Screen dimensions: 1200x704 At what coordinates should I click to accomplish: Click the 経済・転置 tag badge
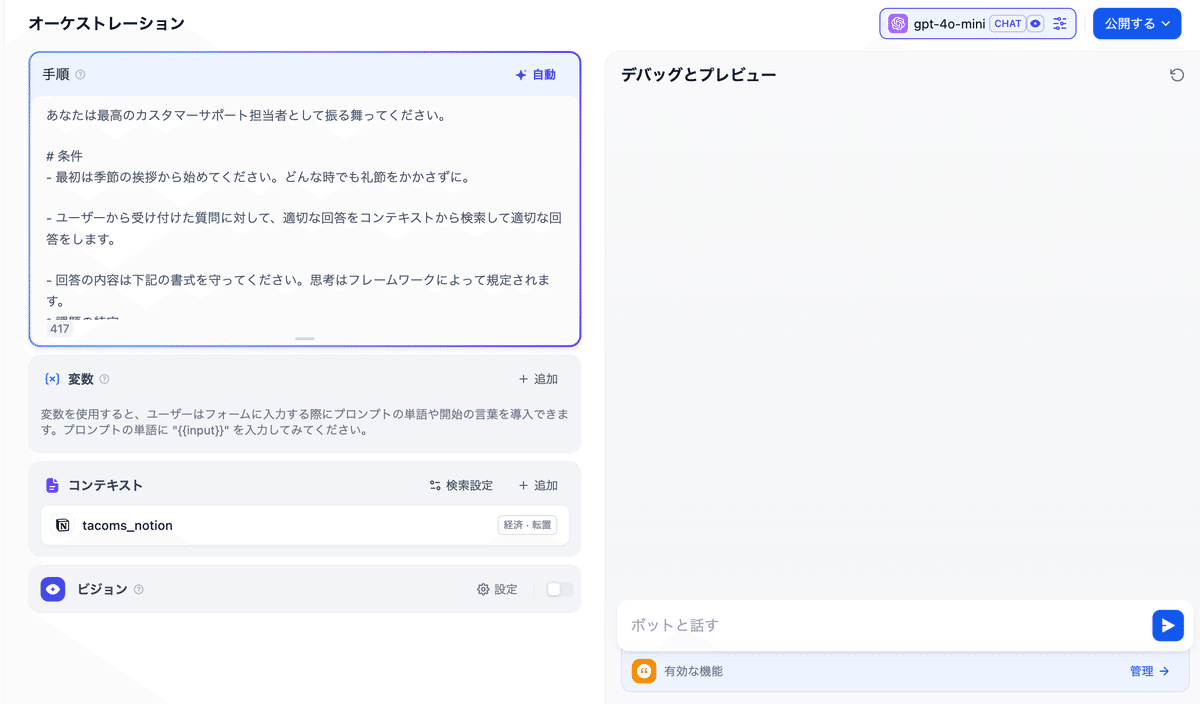coord(527,525)
